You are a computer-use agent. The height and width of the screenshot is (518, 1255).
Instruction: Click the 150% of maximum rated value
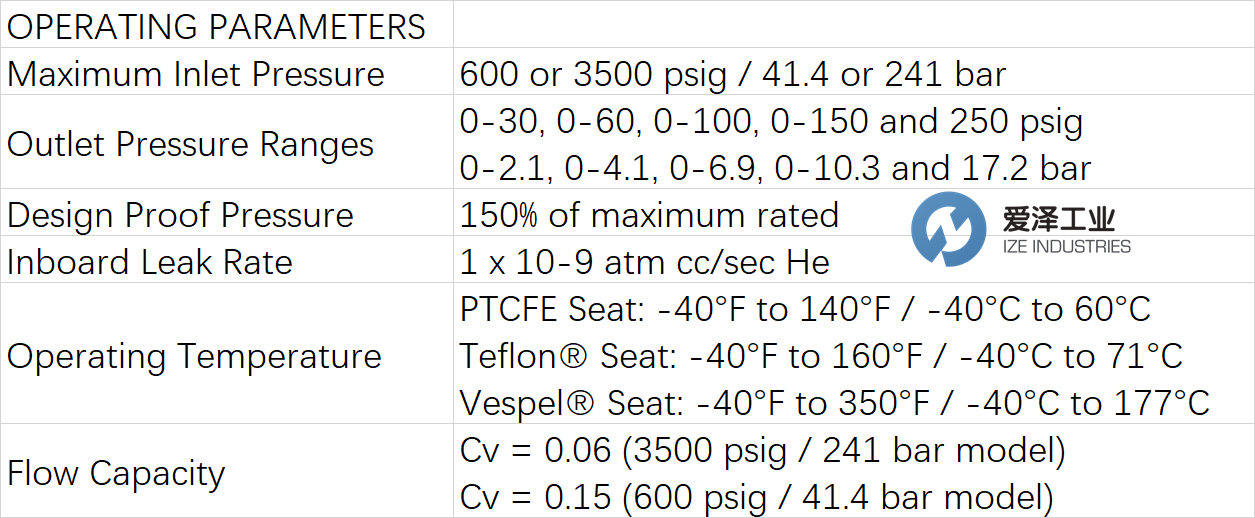(649, 215)
